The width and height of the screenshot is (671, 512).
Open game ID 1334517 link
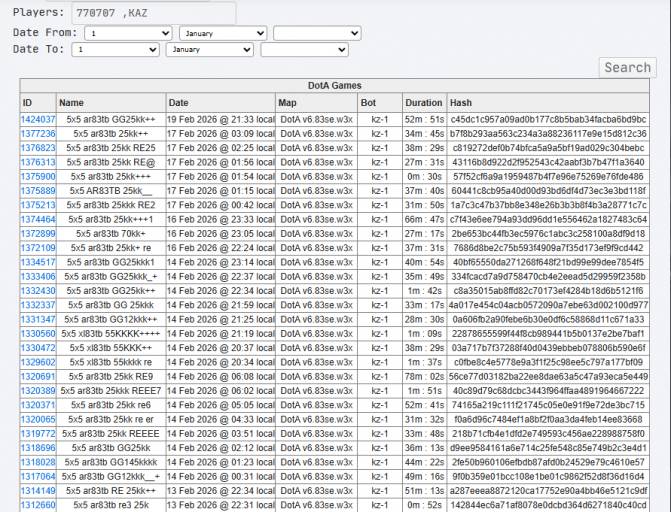38,262
